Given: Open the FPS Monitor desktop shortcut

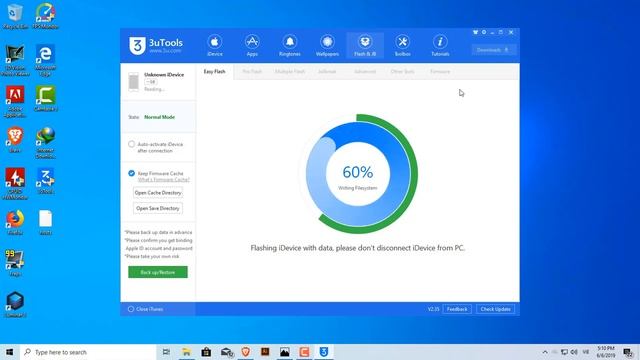Looking at the screenshot, I should point(45,17).
